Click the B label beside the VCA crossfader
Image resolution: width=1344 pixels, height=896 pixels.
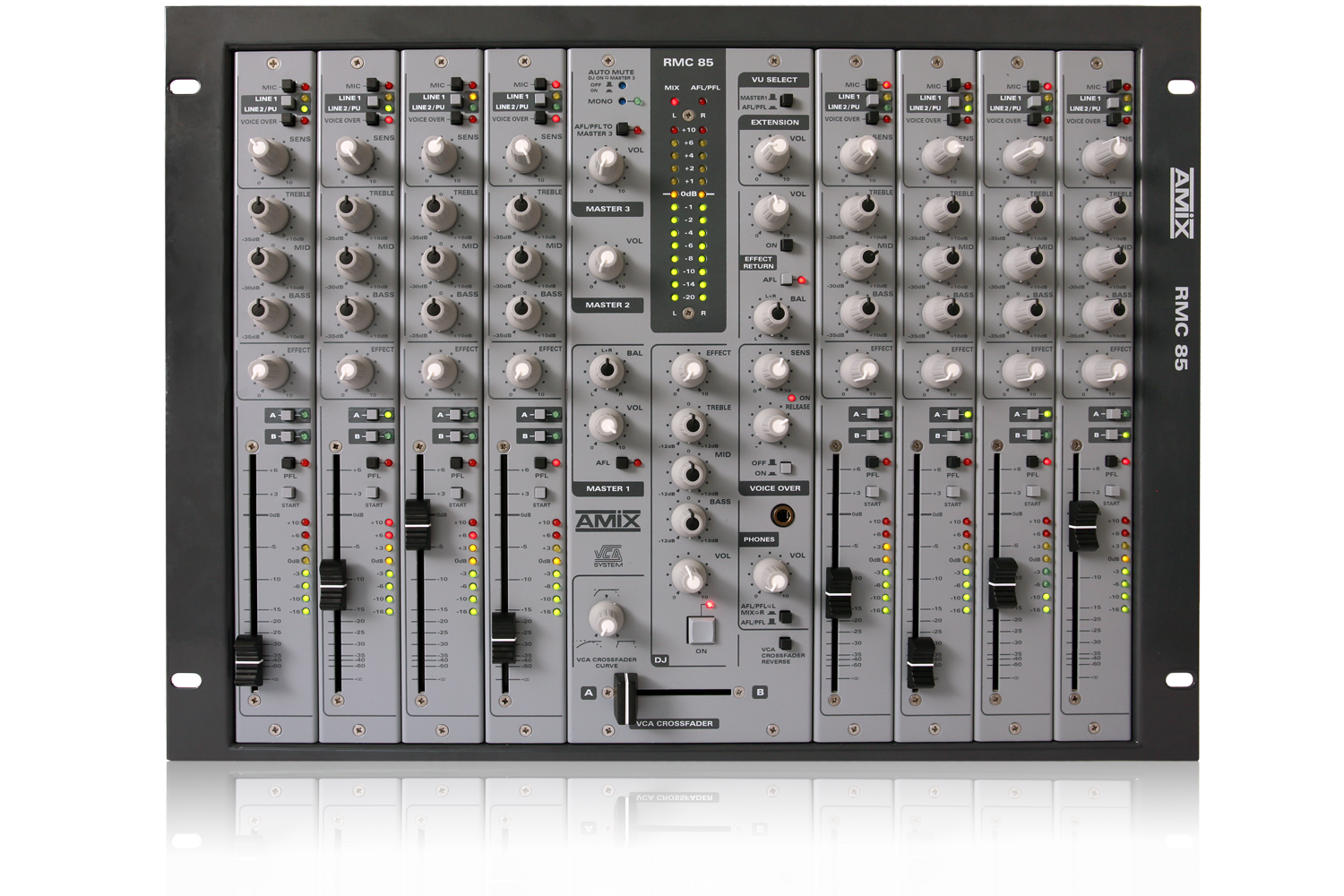[760, 692]
